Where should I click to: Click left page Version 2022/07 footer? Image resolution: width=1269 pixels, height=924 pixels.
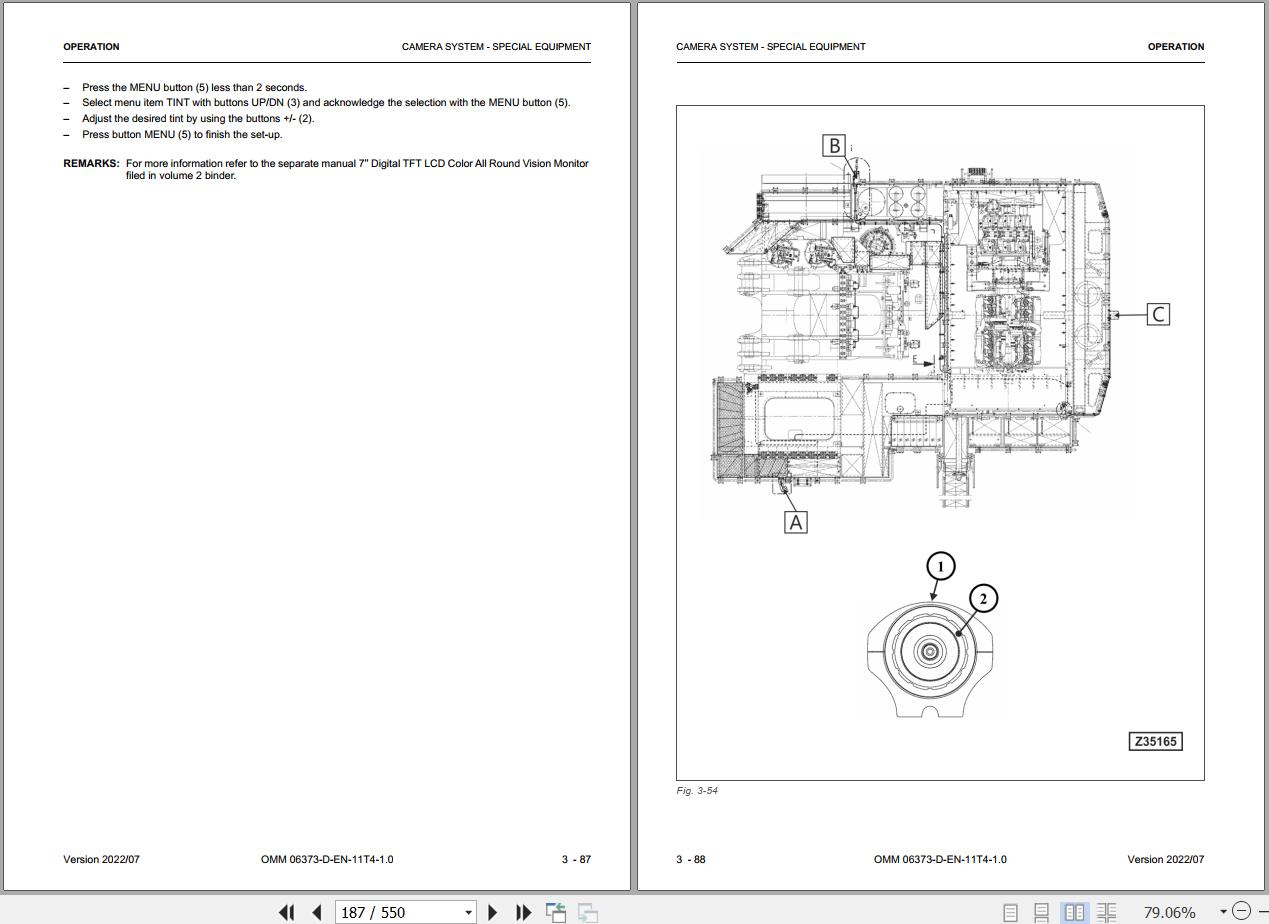coord(102,859)
